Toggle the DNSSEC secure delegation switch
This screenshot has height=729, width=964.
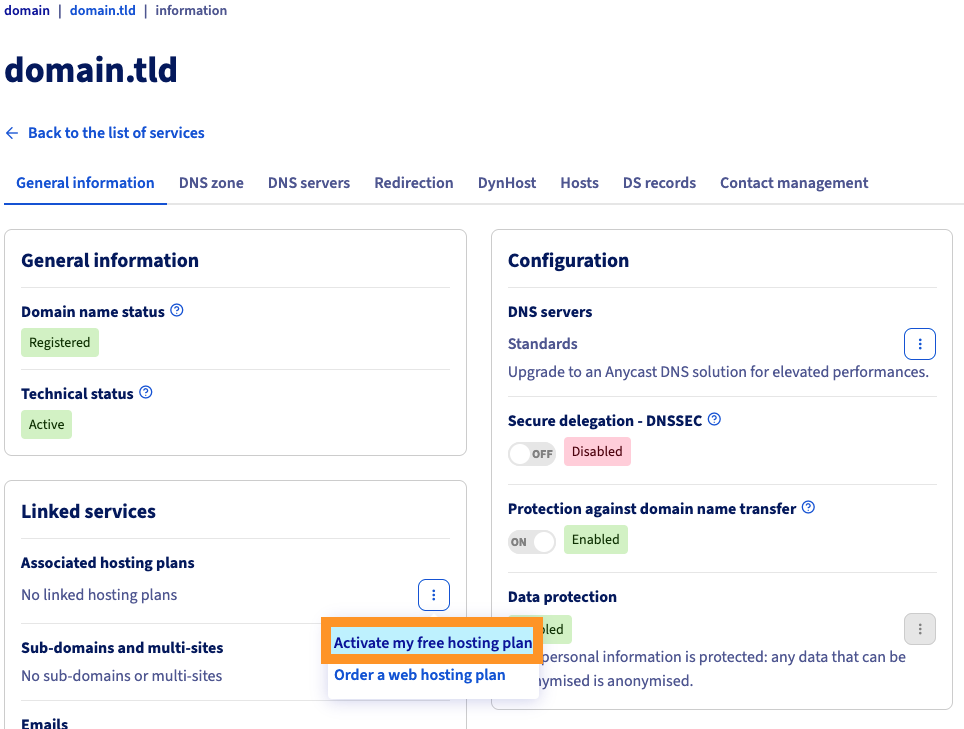[x=532, y=453]
